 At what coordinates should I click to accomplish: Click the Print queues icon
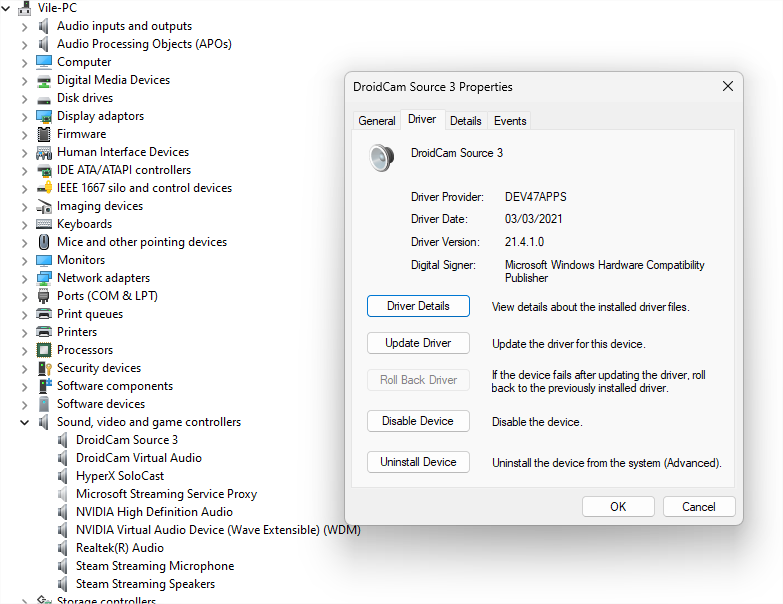[x=44, y=314]
